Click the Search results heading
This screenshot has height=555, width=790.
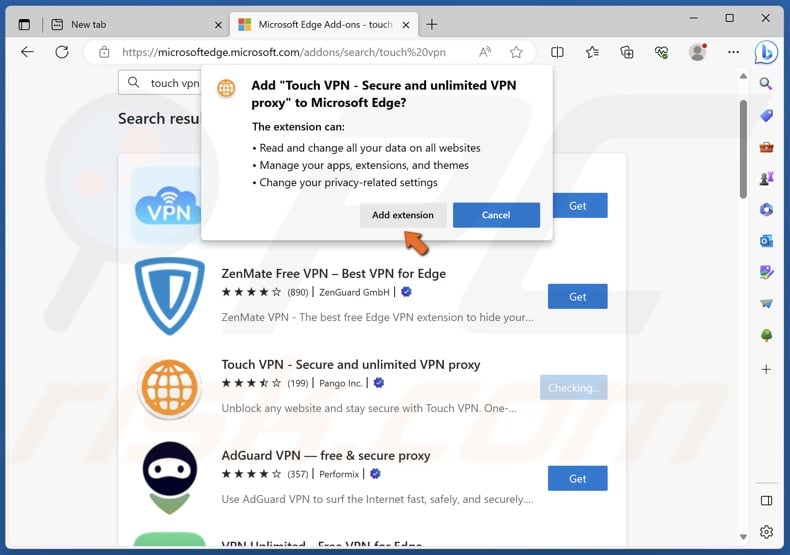point(159,118)
